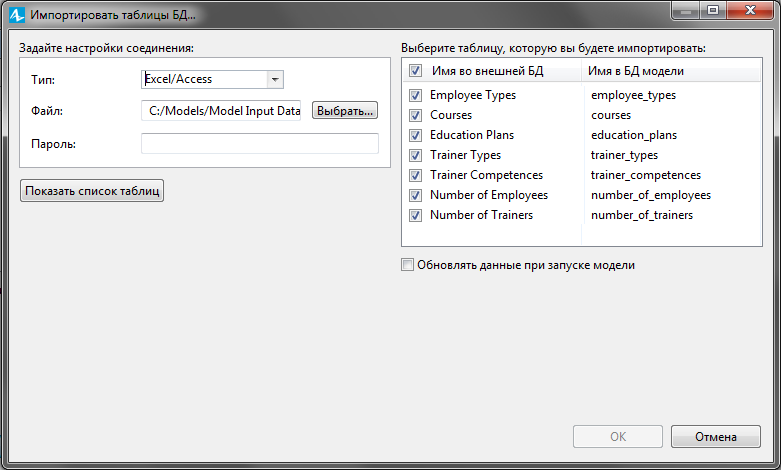Select the number_of_trainers model name cell
781x470 pixels.
642,215
